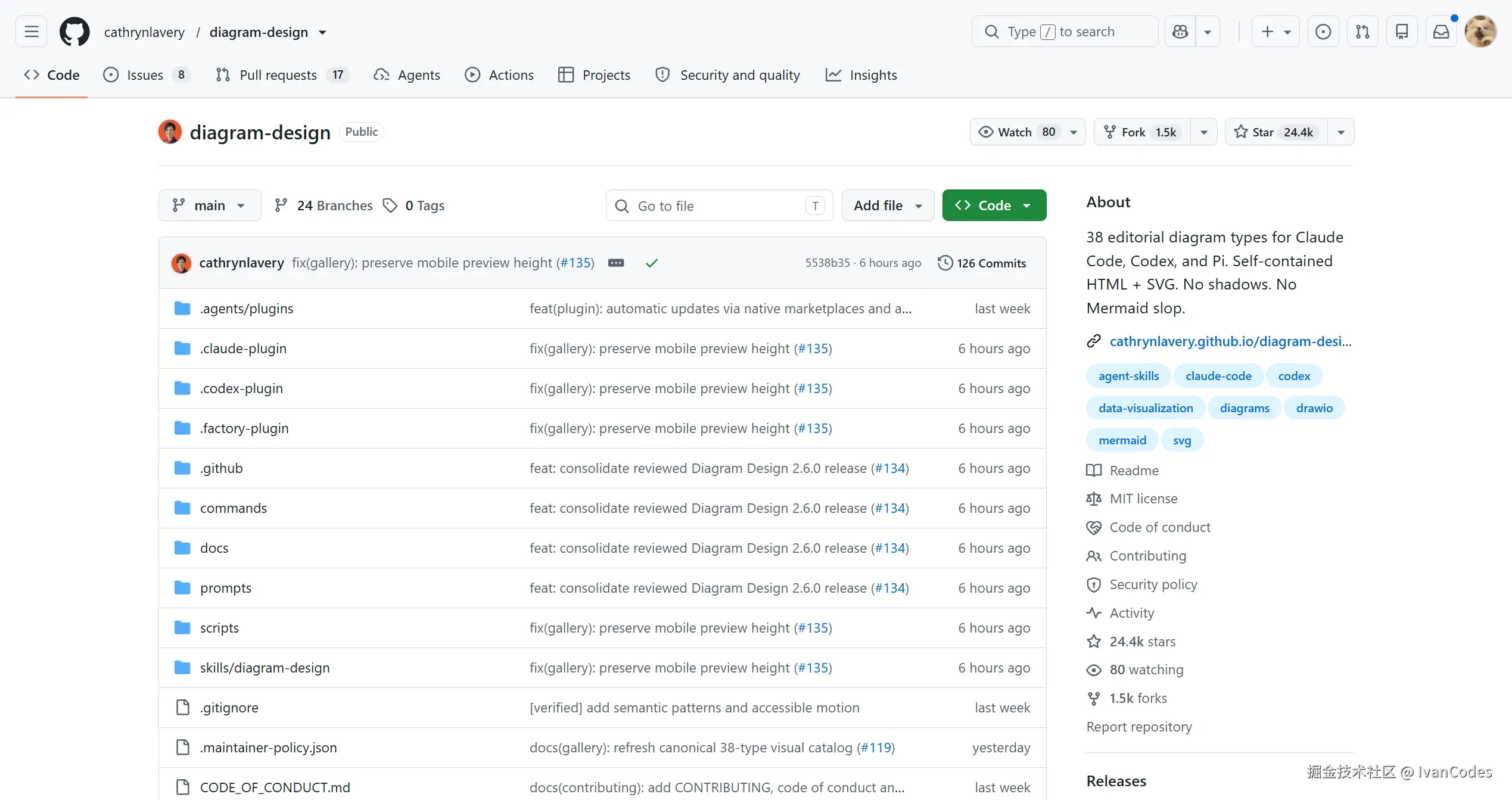Open the Readme link in About
Viewport: 1512px width, 800px height.
click(1134, 471)
